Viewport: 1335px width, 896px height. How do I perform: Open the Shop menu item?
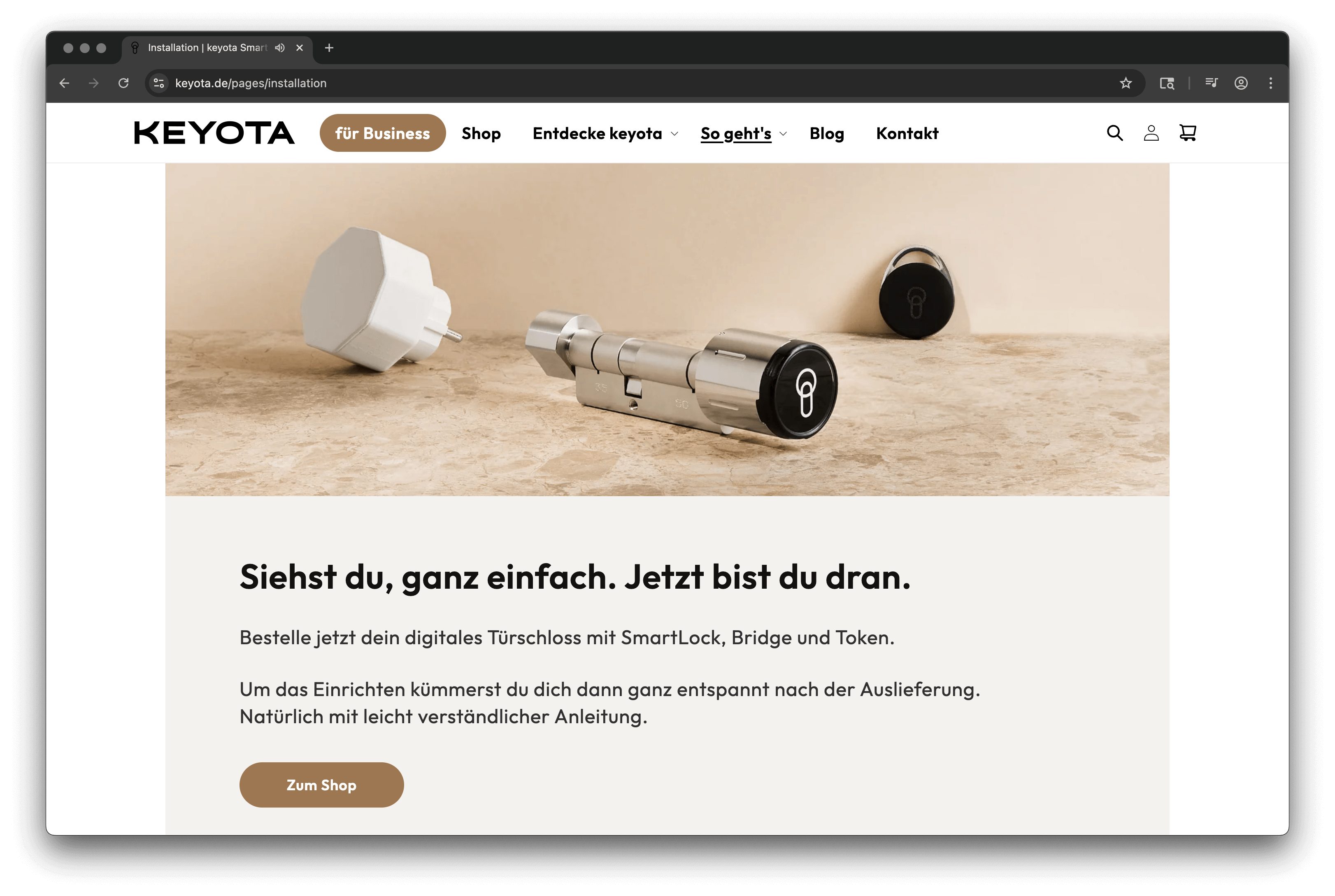coord(481,133)
